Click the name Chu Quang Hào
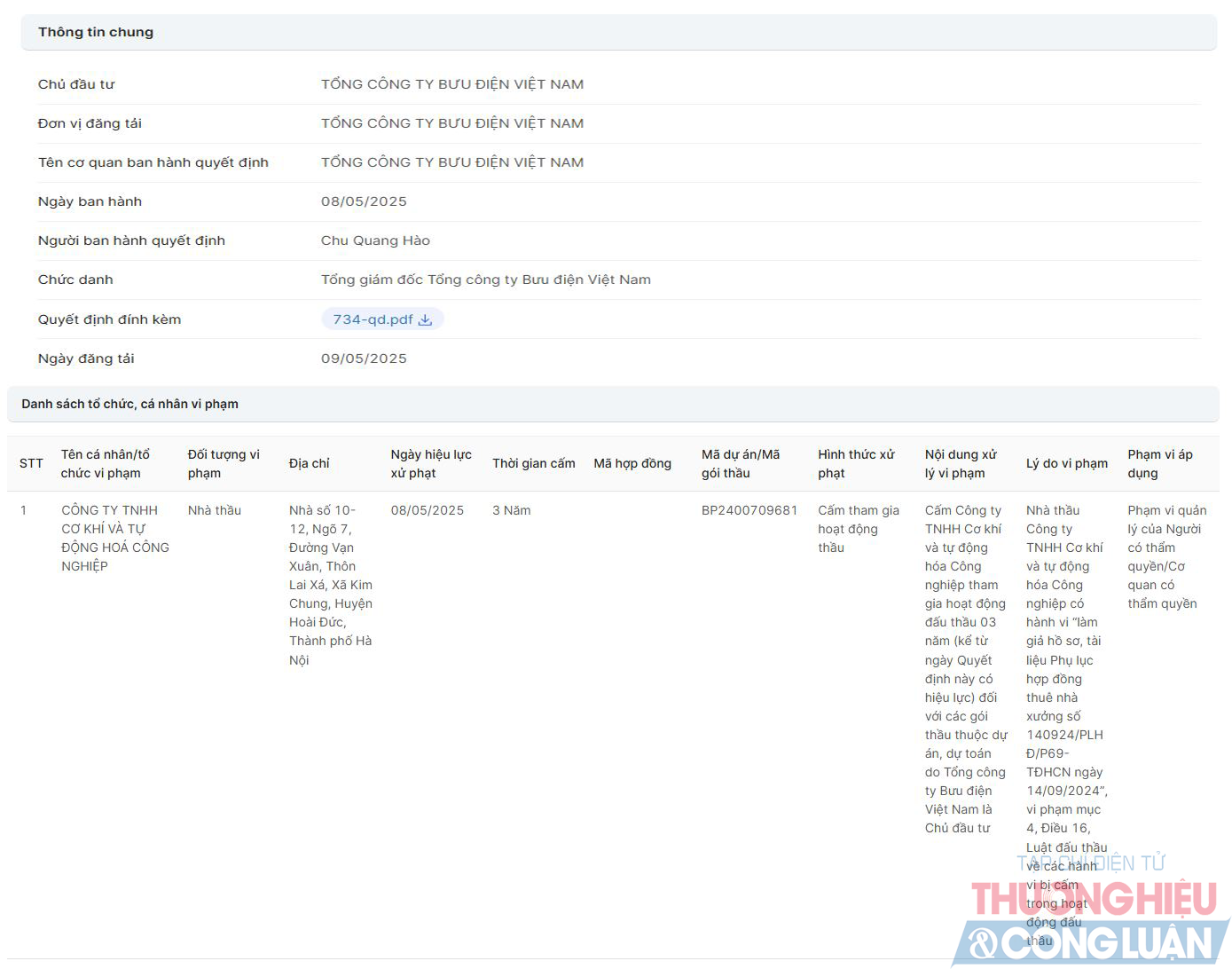The image size is (1232, 969). [375, 240]
